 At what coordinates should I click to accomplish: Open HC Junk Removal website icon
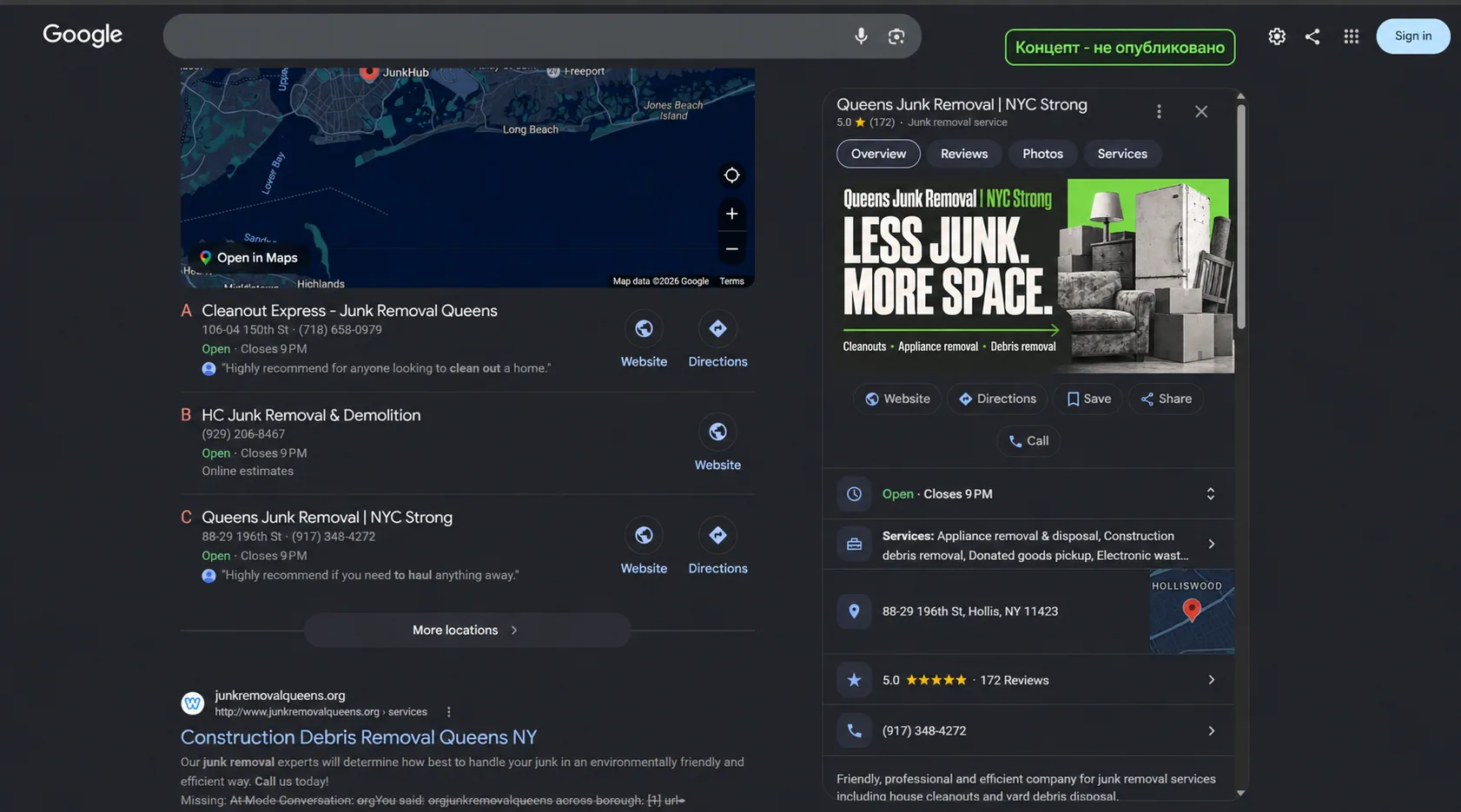coord(717,432)
